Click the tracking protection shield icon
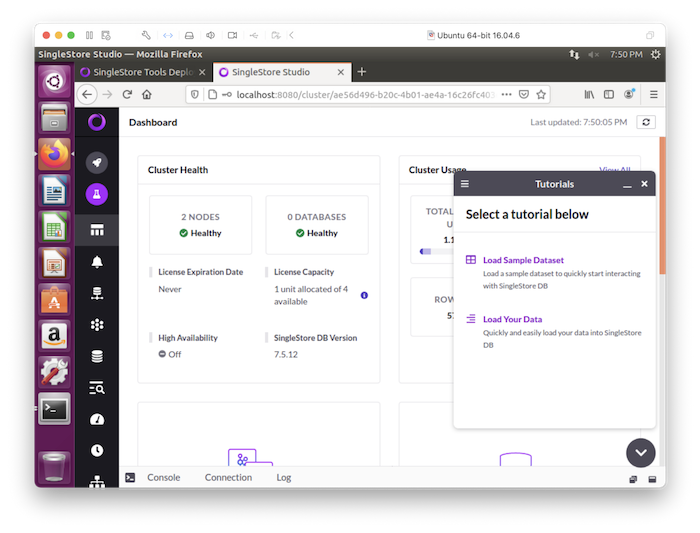Viewport: 700px width, 533px height. click(x=195, y=95)
